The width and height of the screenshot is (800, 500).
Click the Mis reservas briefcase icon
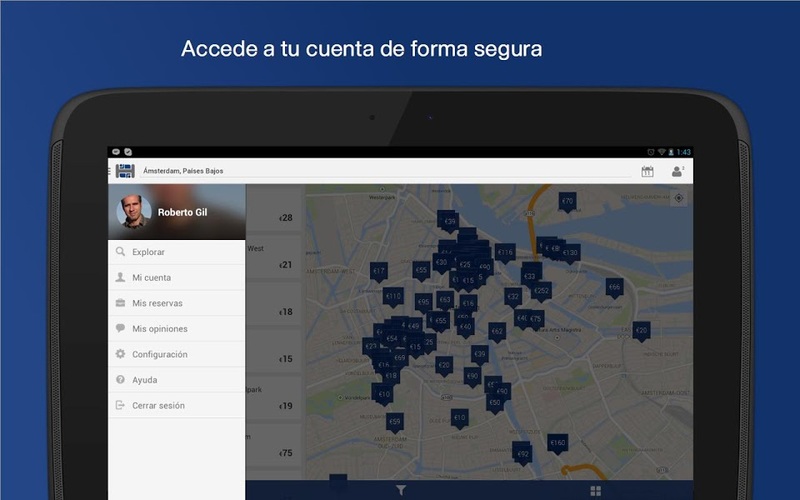click(x=120, y=303)
